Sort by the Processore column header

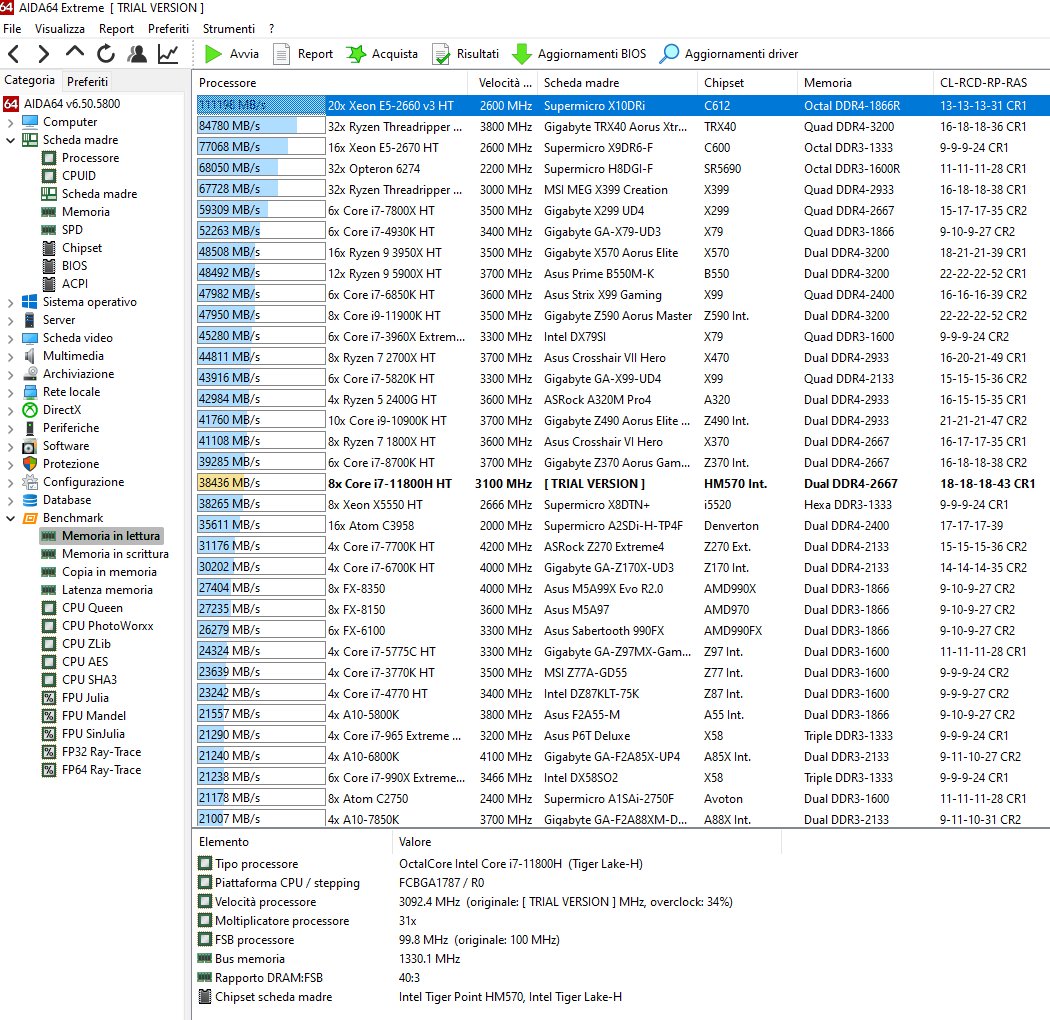click(329, 82)
